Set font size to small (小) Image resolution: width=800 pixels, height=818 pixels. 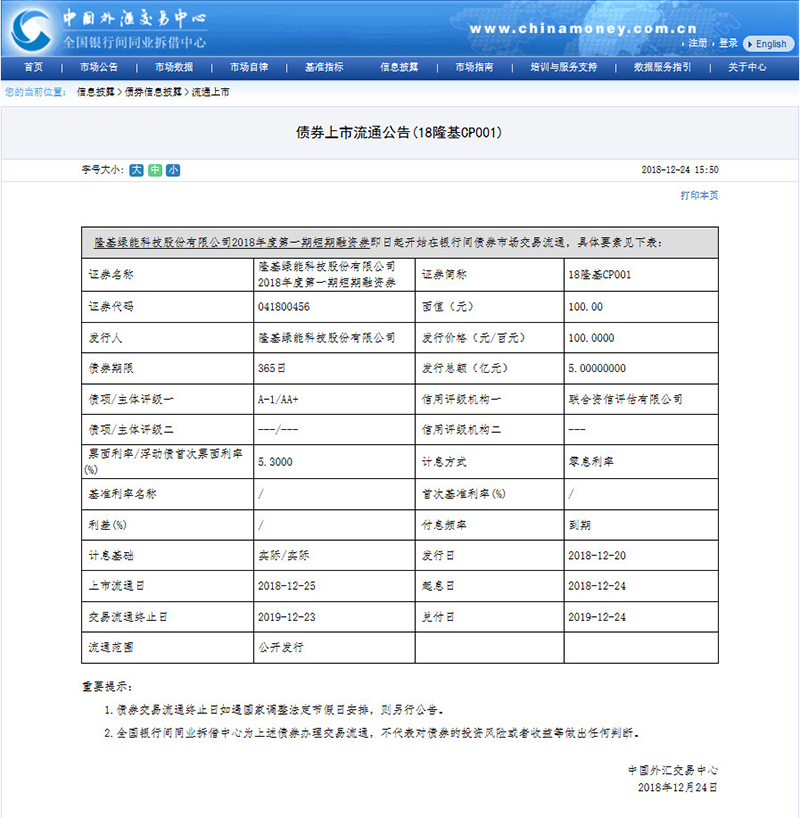click(173, 170)
